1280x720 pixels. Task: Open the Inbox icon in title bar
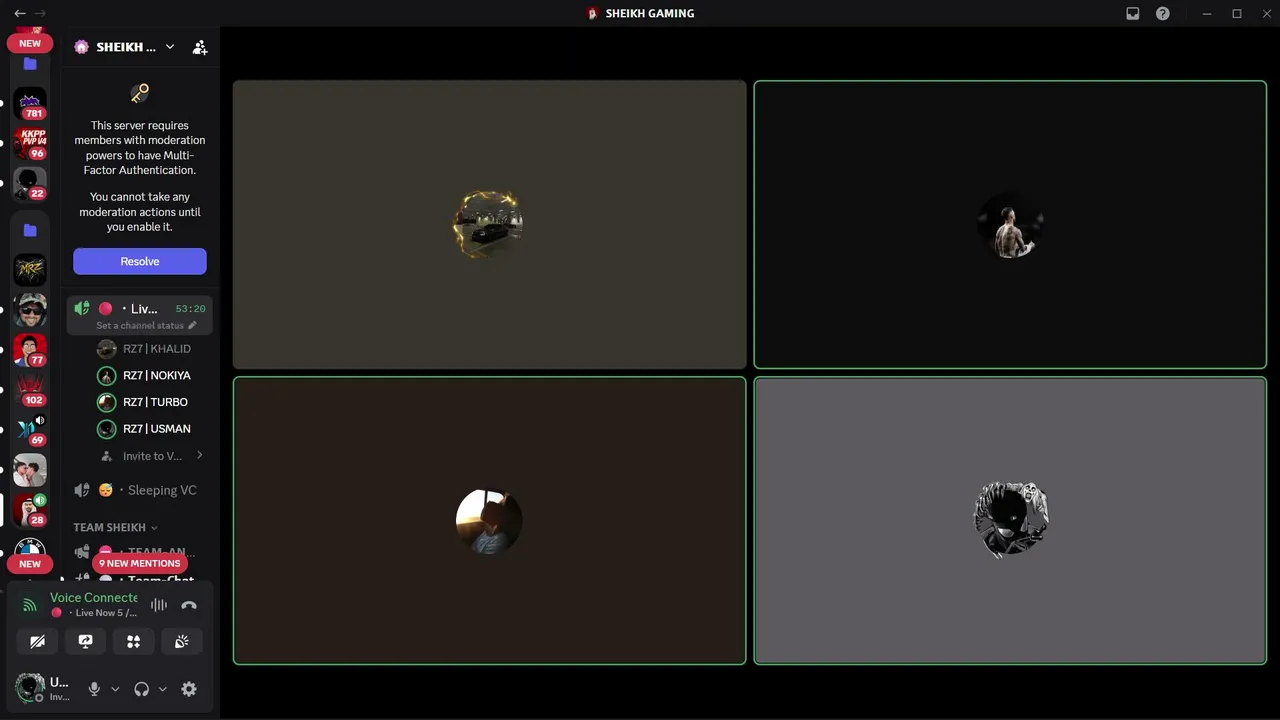pos(1133,13)
